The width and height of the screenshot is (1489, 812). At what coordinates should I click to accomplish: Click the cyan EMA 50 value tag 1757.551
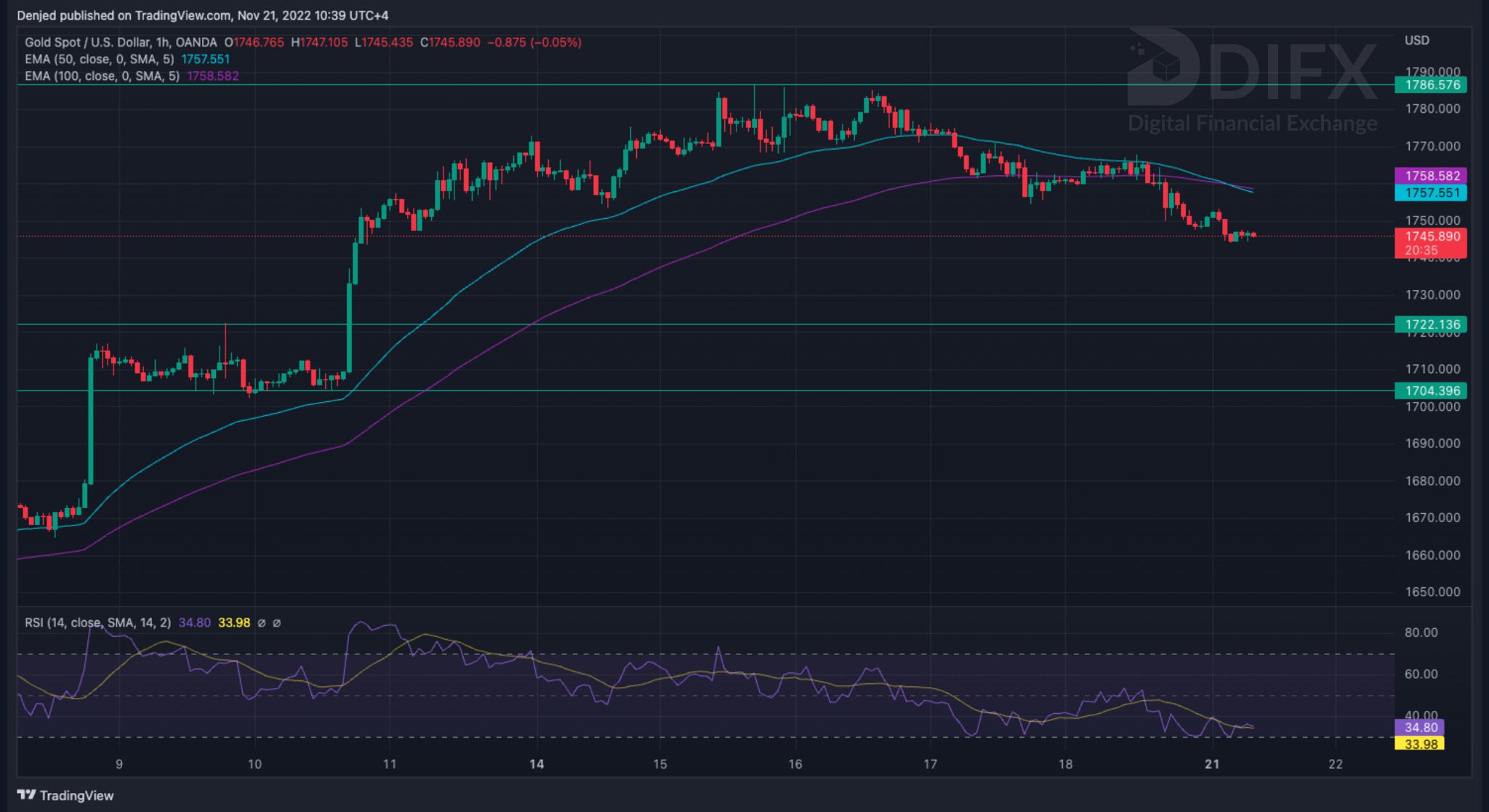point(1431,193)
